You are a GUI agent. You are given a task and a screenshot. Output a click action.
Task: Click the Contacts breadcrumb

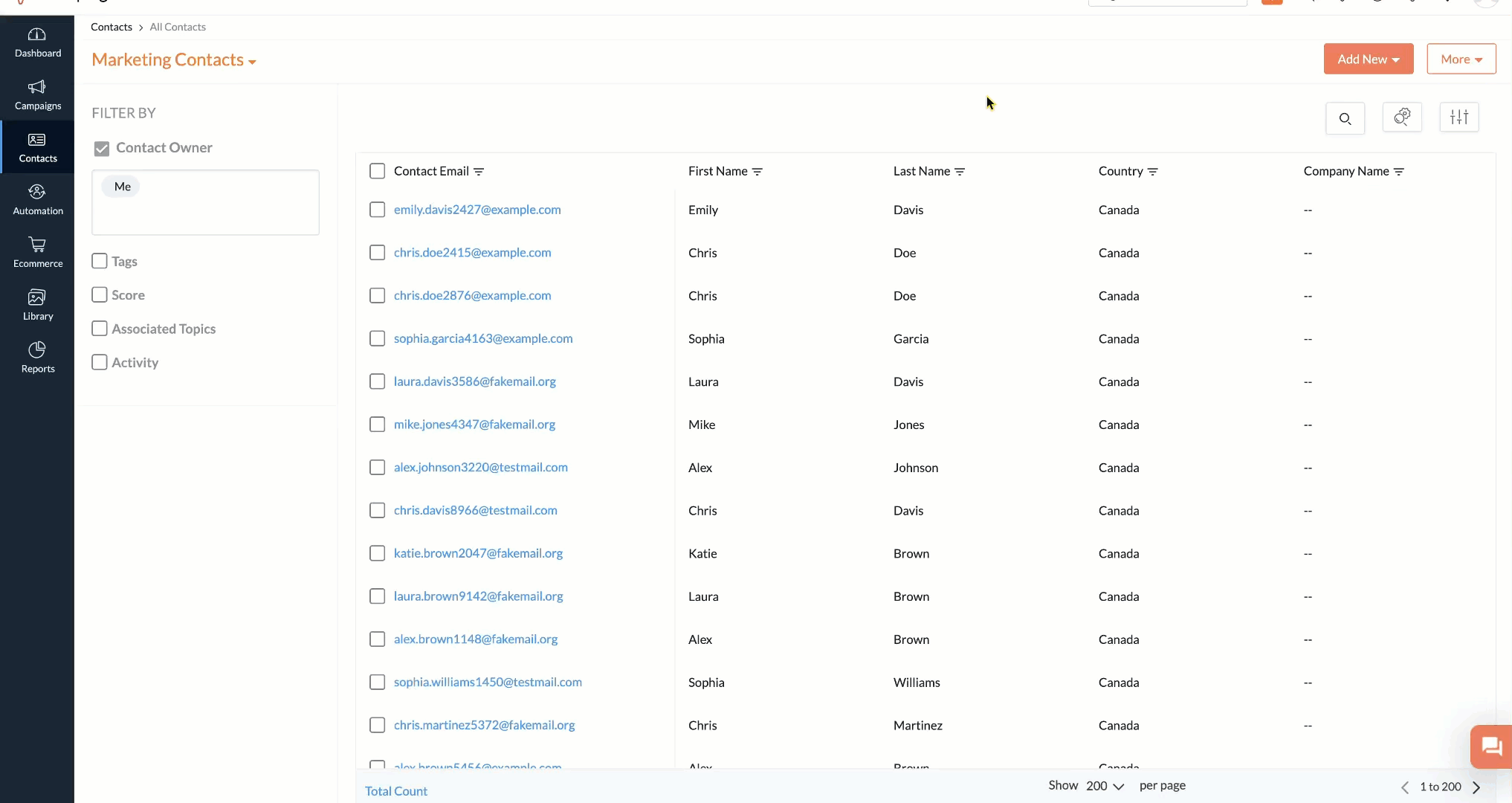pyautogui.click(x=112, y=27)
